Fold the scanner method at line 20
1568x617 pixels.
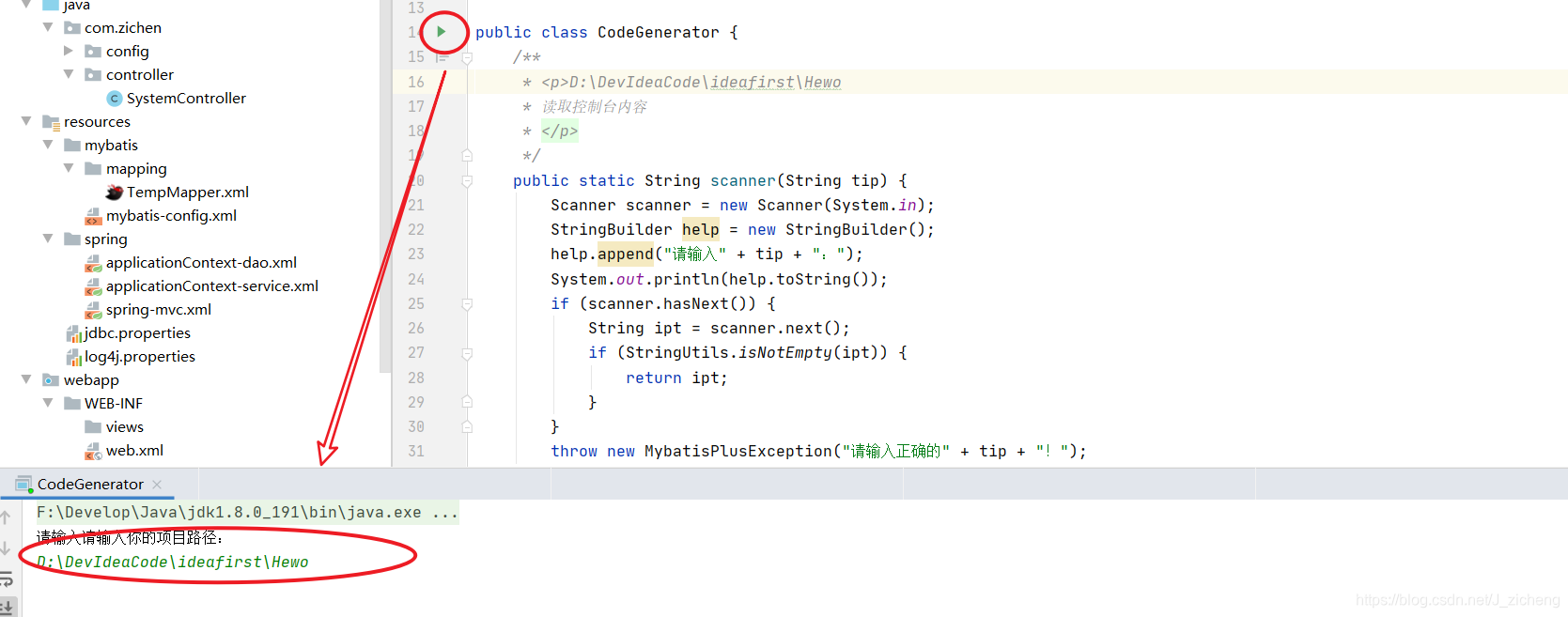467,180
